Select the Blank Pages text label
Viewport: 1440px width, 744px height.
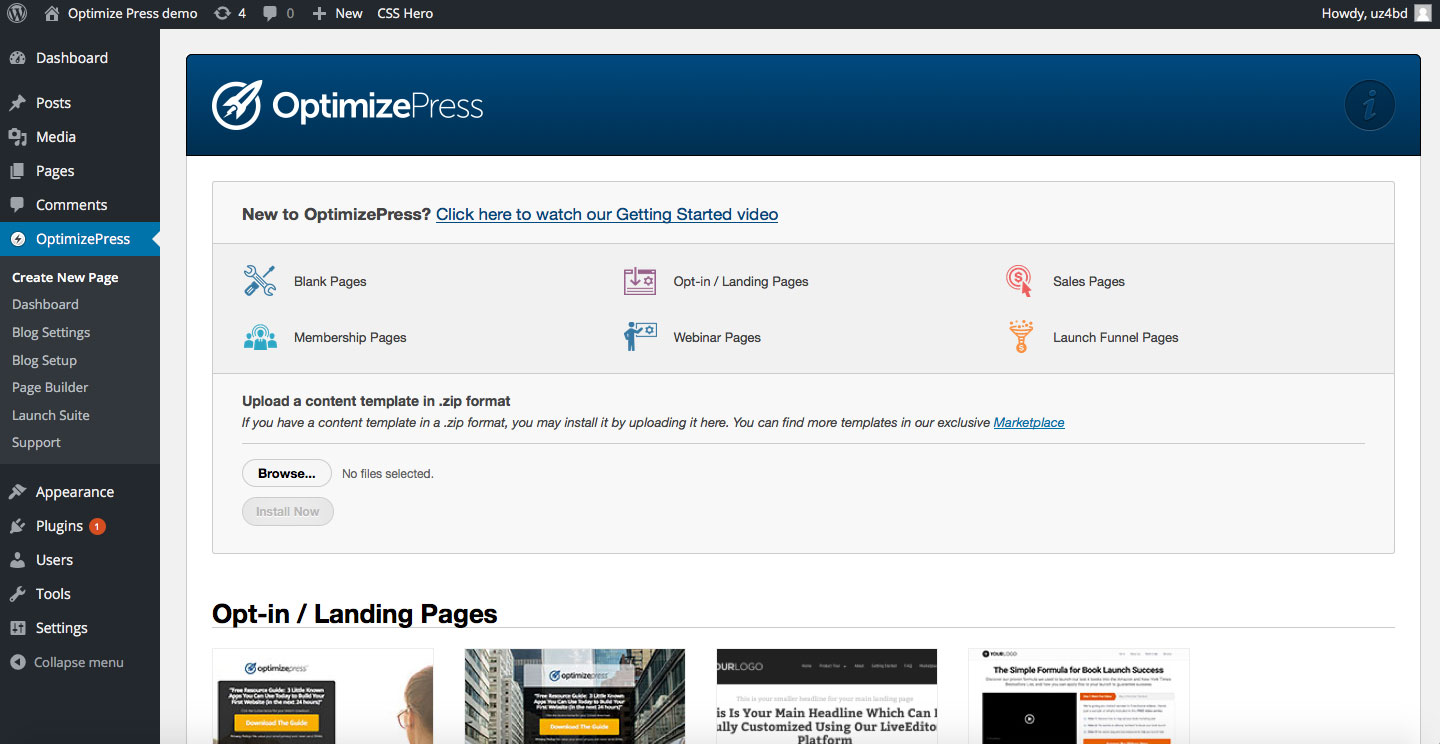[330, 282]
